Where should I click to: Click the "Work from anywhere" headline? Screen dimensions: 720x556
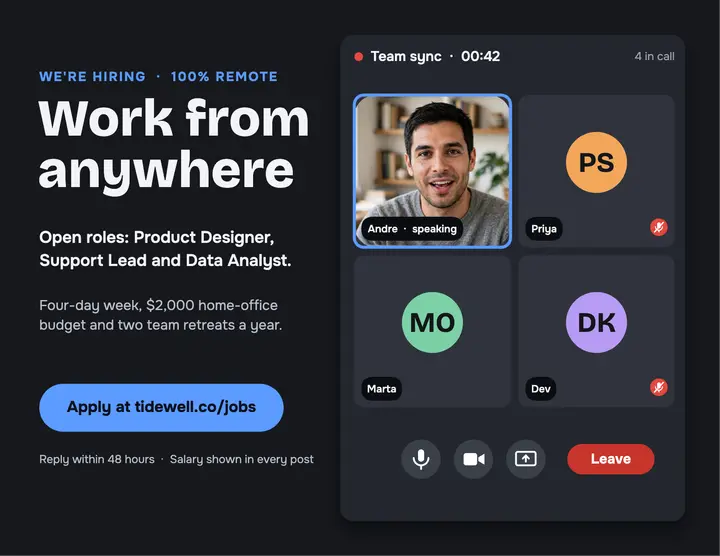[x=174, y=145]
